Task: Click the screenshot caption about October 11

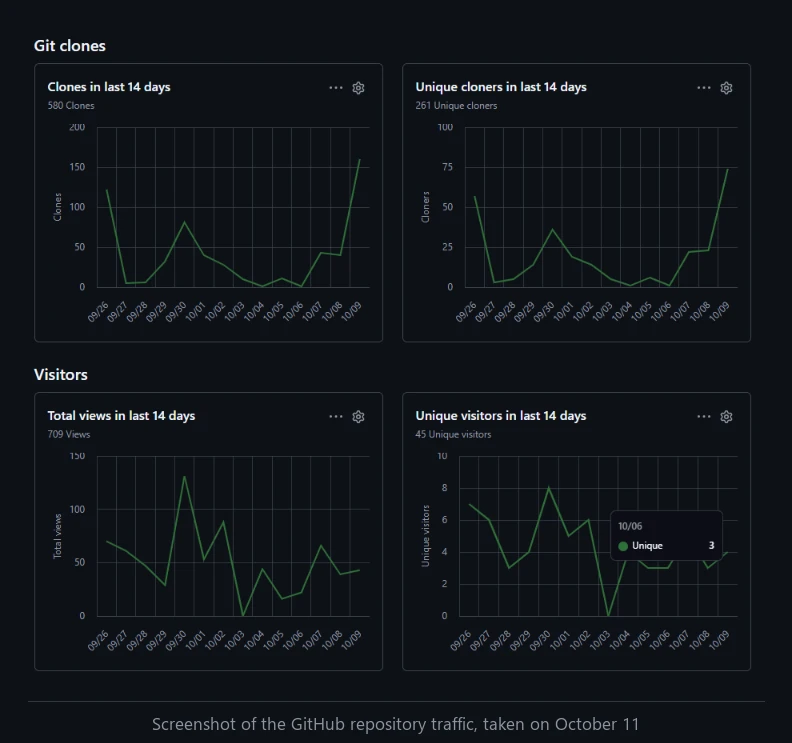Action: 395,724
